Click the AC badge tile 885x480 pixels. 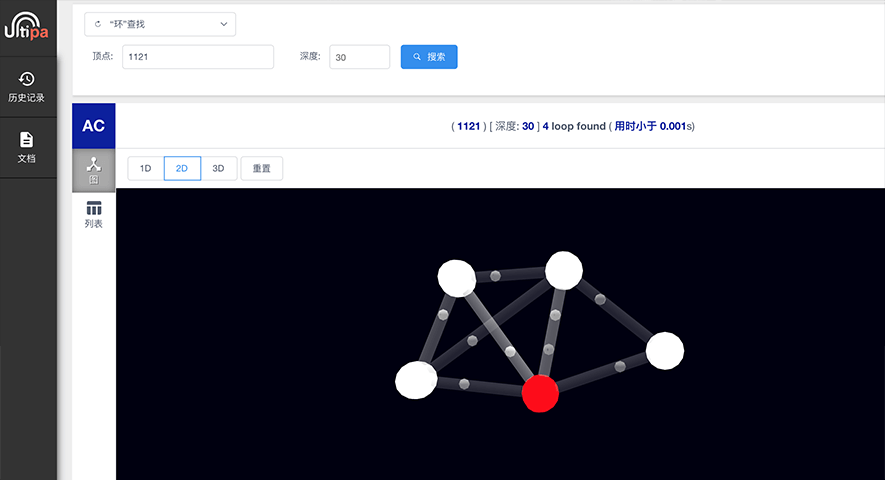94,126
